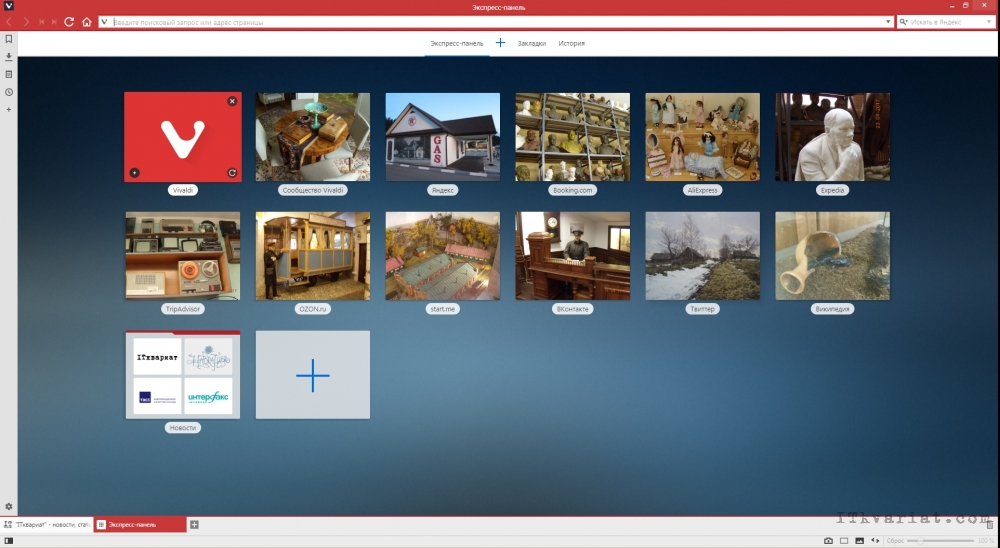Remove the Vivaldi speed dial via its X
This screenshot has height=548, width=1000.
coord(232,101)
